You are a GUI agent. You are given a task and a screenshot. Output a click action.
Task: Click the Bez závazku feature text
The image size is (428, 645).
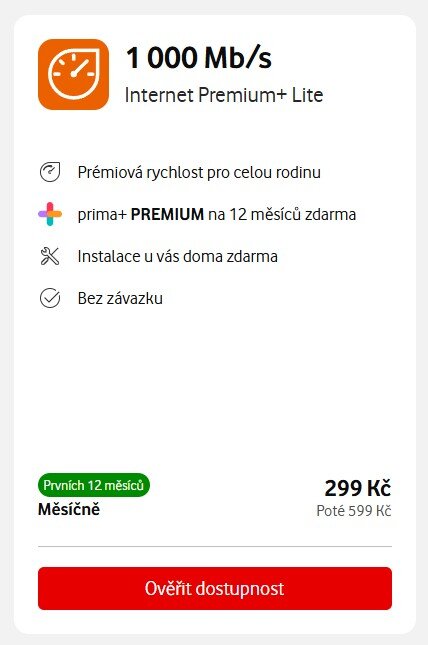(x=120, y=298)
